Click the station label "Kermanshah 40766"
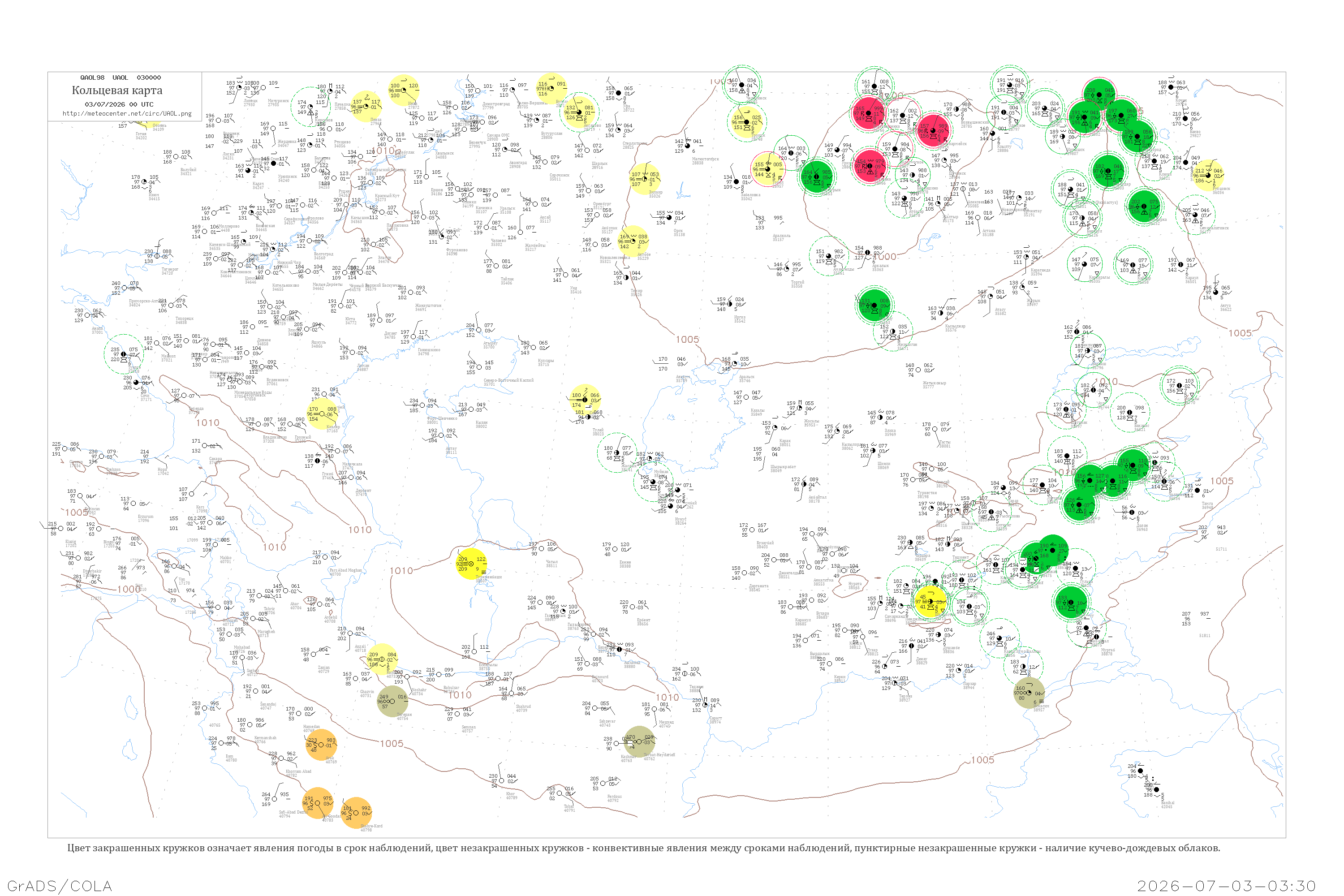This screenshot has height=896, width=1344. point(265,740)
